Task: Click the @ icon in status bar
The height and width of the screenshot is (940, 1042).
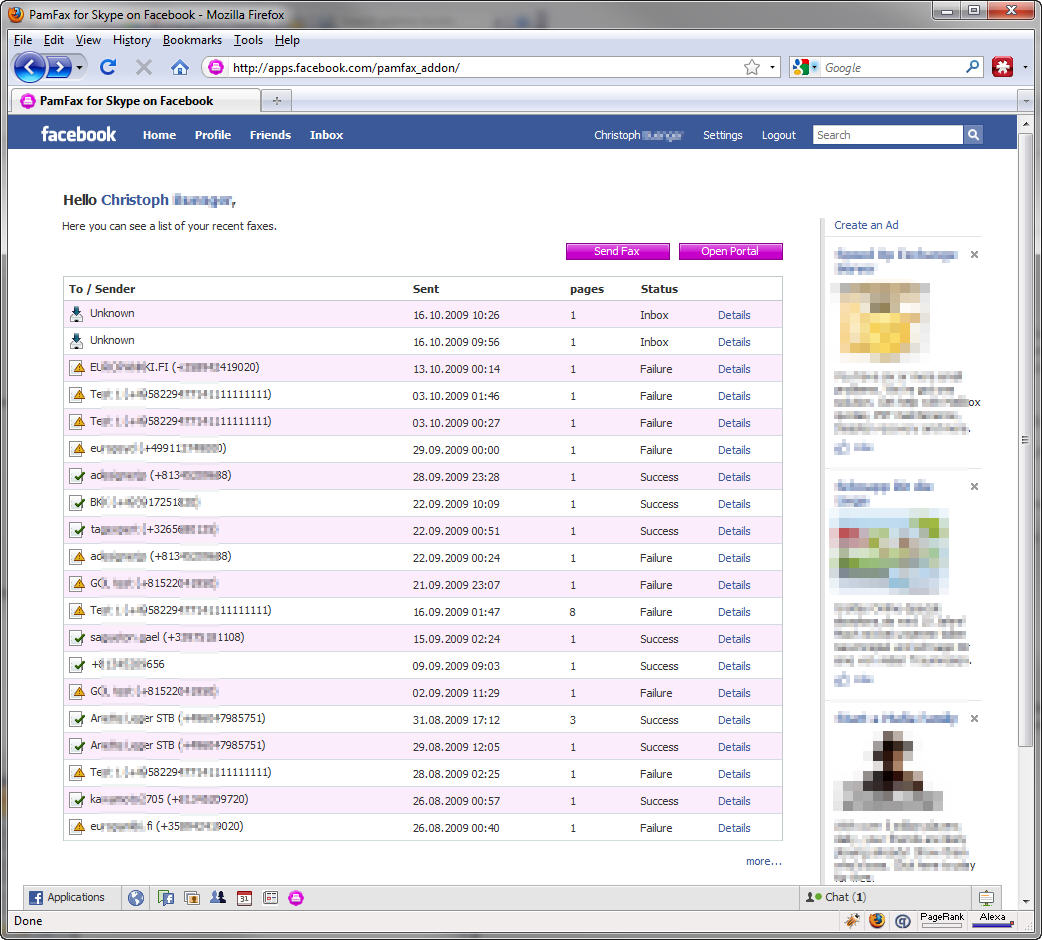Action: (x=902, y=921)
